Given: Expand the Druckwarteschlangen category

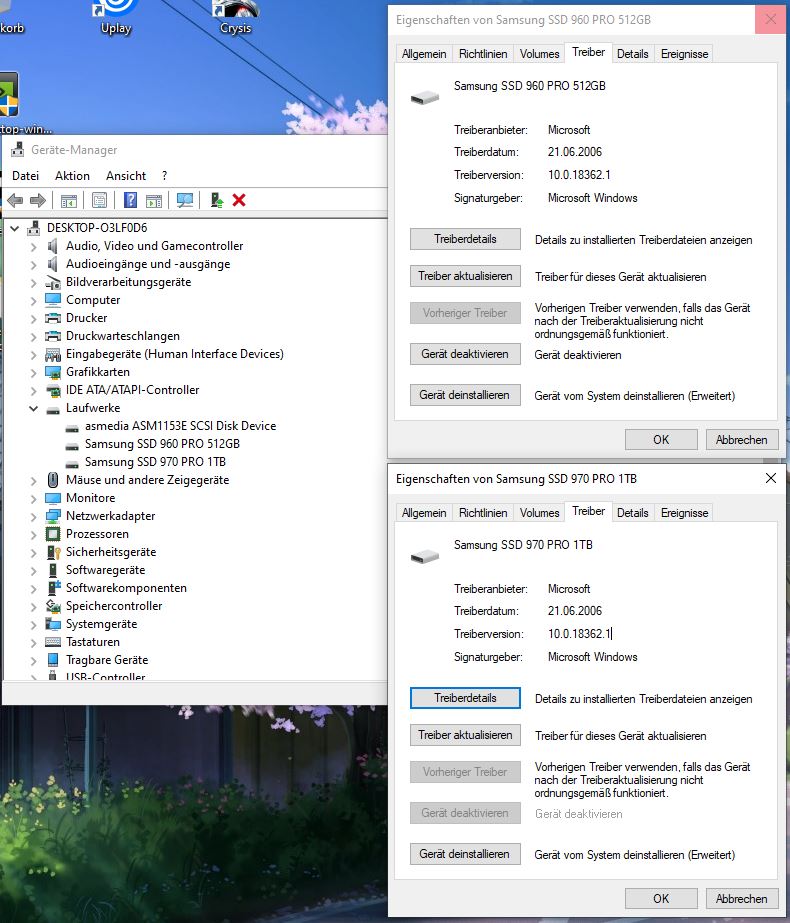Looking at the screenshot, I should click(34, 336).
